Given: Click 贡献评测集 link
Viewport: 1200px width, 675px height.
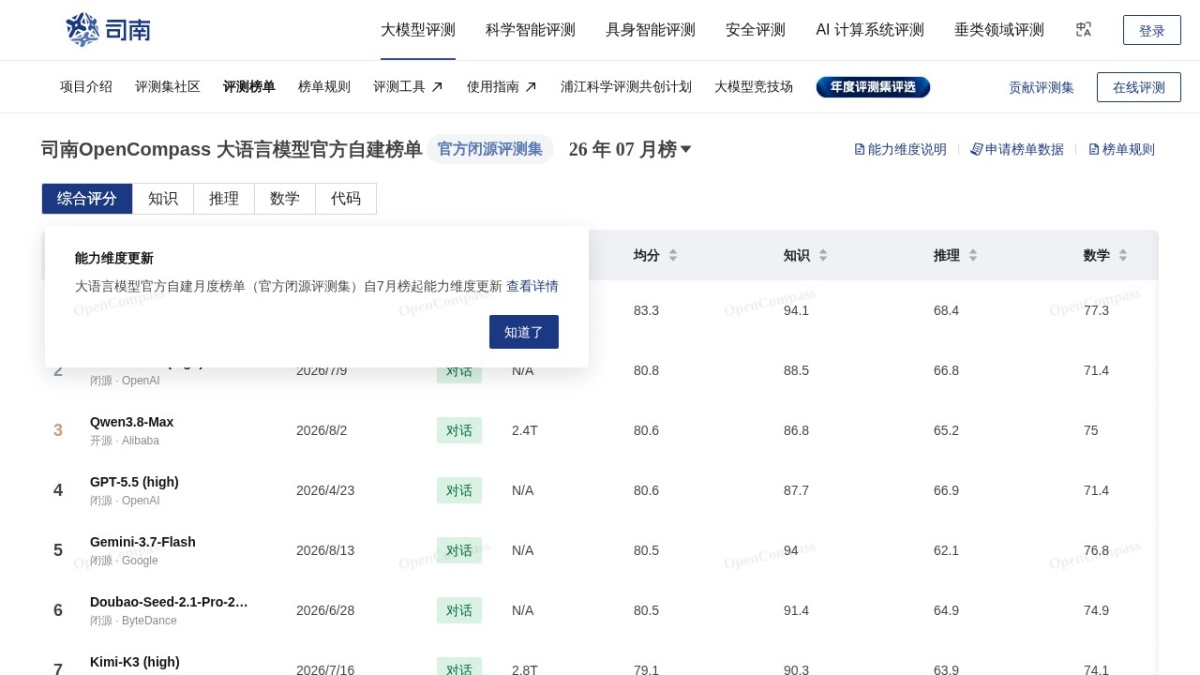Looking at the screenshot, I should pos(1041,87).
